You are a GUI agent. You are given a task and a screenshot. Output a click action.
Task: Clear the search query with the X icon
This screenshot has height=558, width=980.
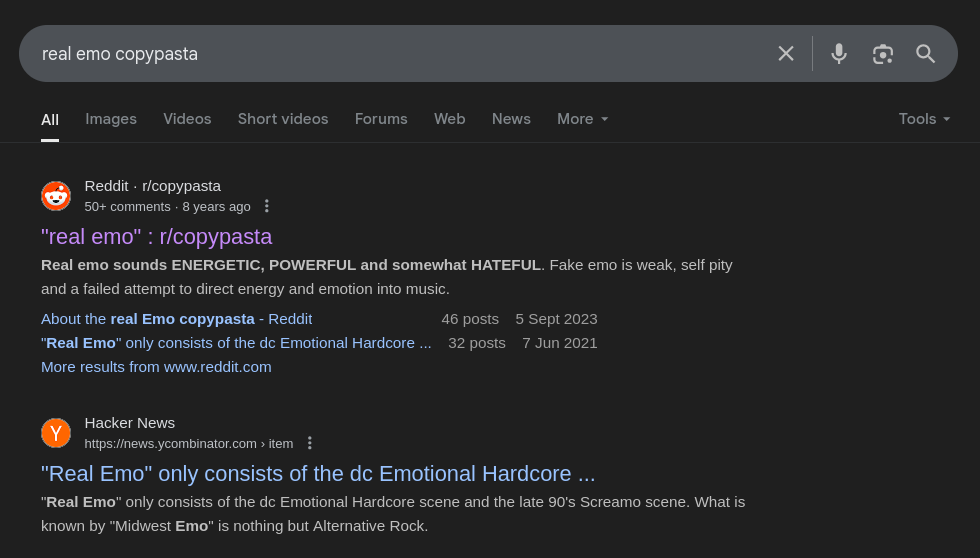(786, 54)
